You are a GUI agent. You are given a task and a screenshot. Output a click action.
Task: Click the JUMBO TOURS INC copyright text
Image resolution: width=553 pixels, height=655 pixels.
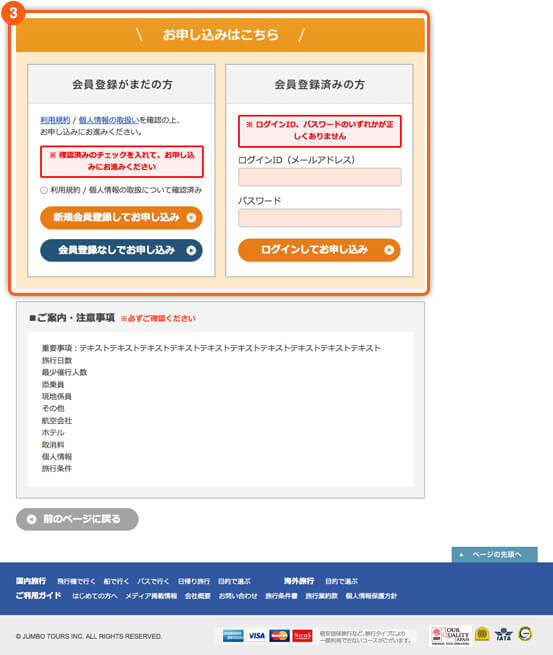pyautogui.click(x=89, y=637)
